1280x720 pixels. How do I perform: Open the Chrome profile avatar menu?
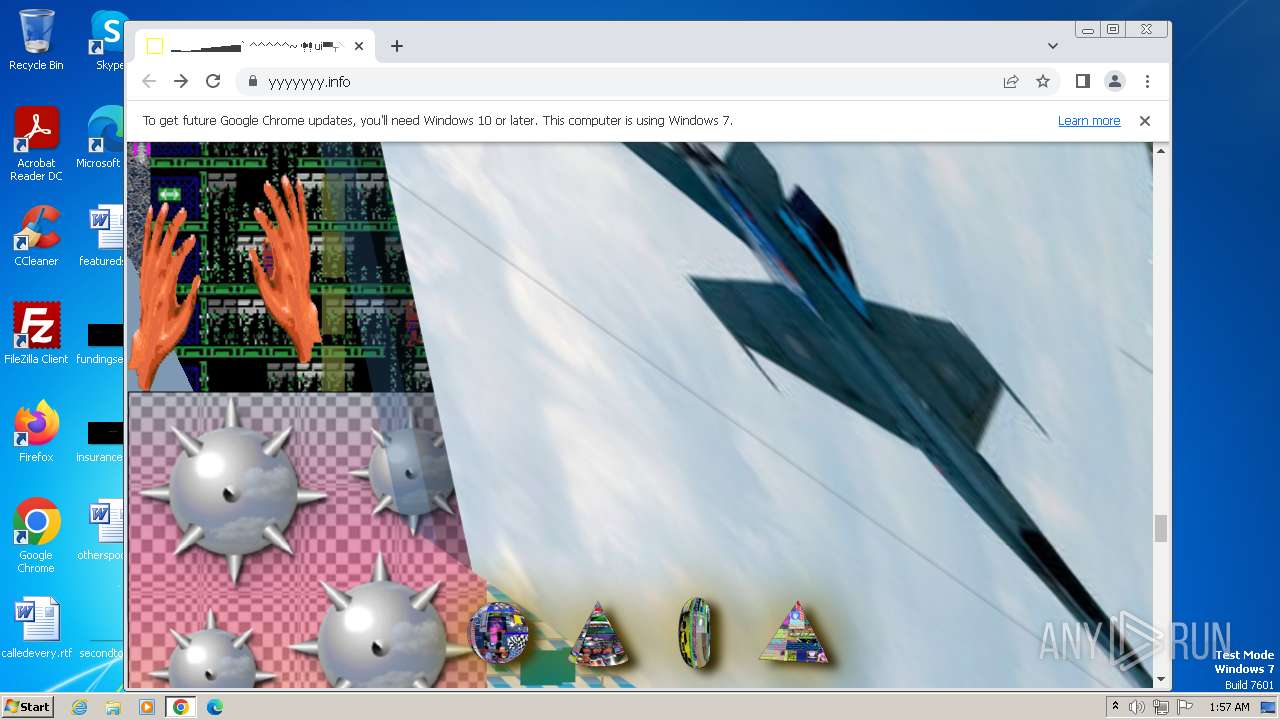pos(1114,81)
